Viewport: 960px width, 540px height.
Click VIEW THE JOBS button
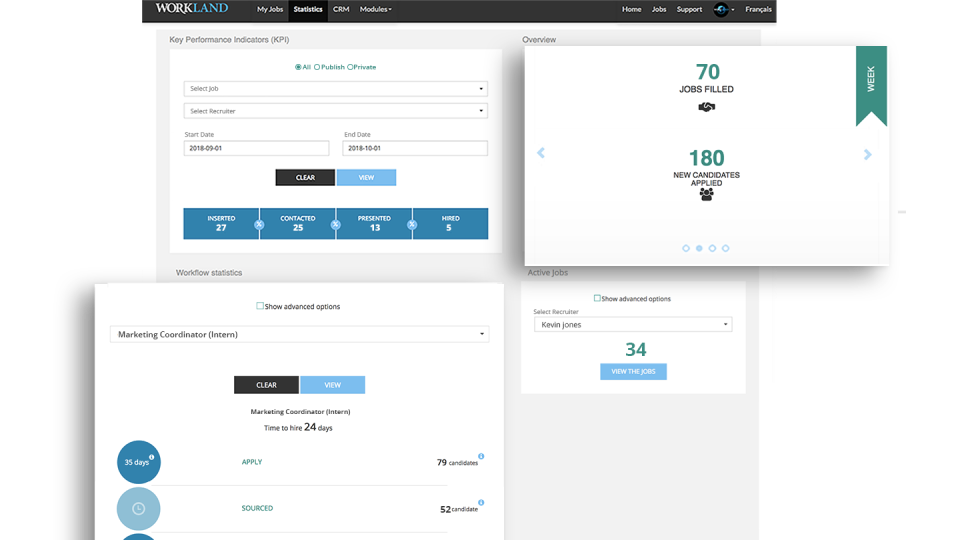pos(633,372)
